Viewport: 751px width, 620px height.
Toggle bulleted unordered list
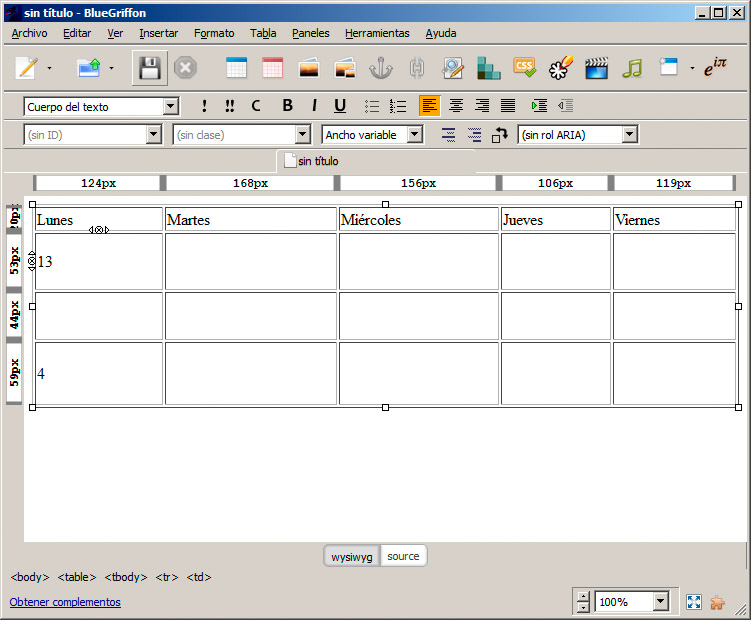tap(372, 106)
